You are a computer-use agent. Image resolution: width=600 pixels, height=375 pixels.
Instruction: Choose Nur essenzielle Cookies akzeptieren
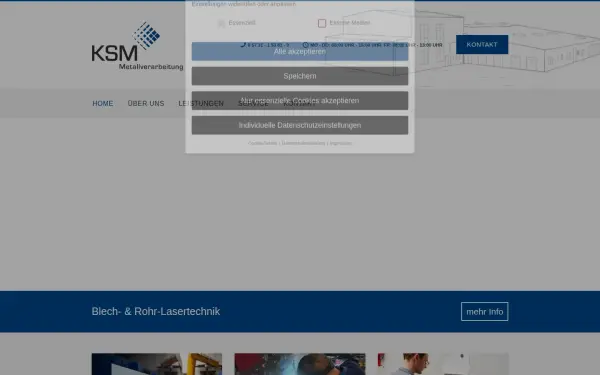[300, 101]
